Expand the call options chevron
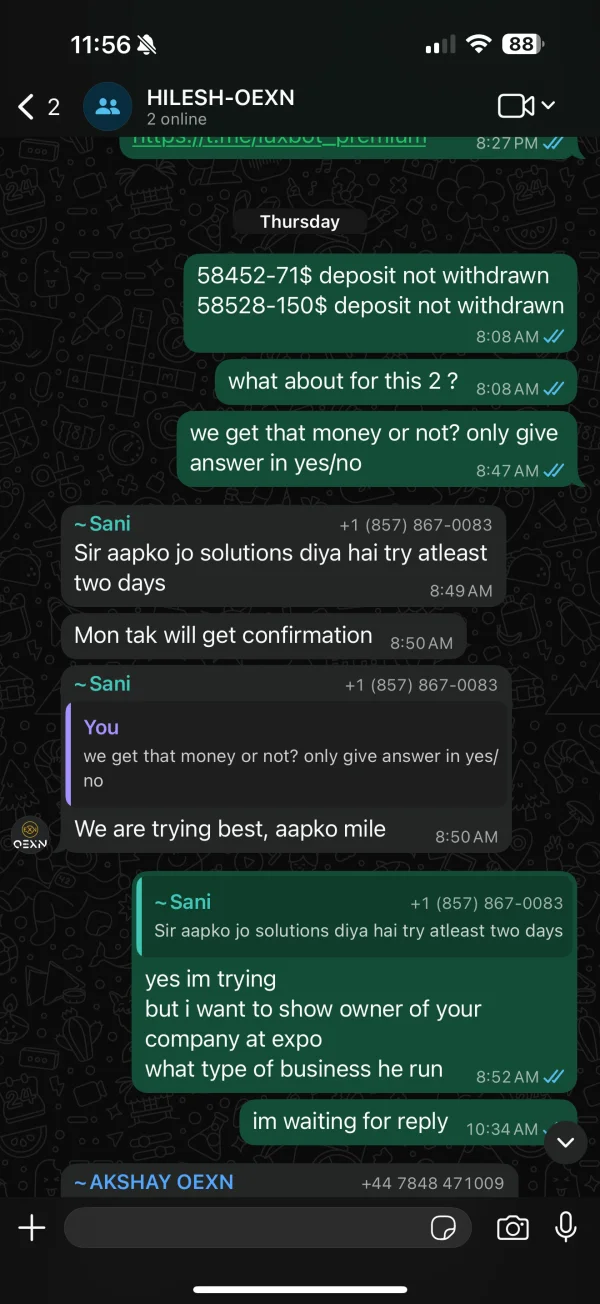The height and width of the screenshot is (1304, 600). coord(548,106)
